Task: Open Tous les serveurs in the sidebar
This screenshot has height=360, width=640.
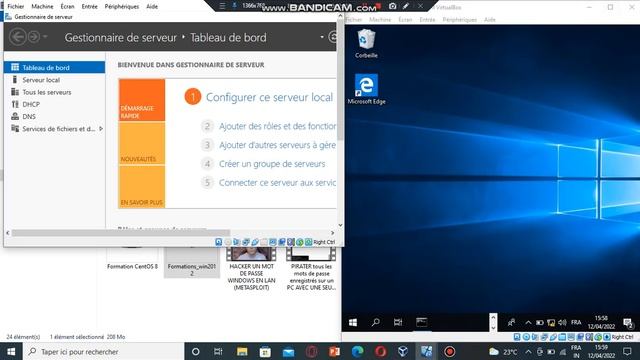Action: pos(47,92)
